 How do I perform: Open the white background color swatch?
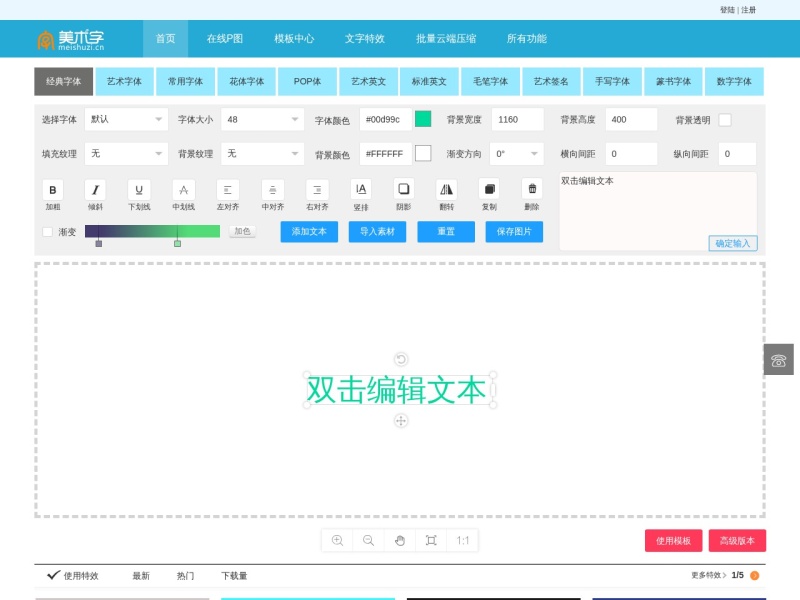tap(423, 153)
